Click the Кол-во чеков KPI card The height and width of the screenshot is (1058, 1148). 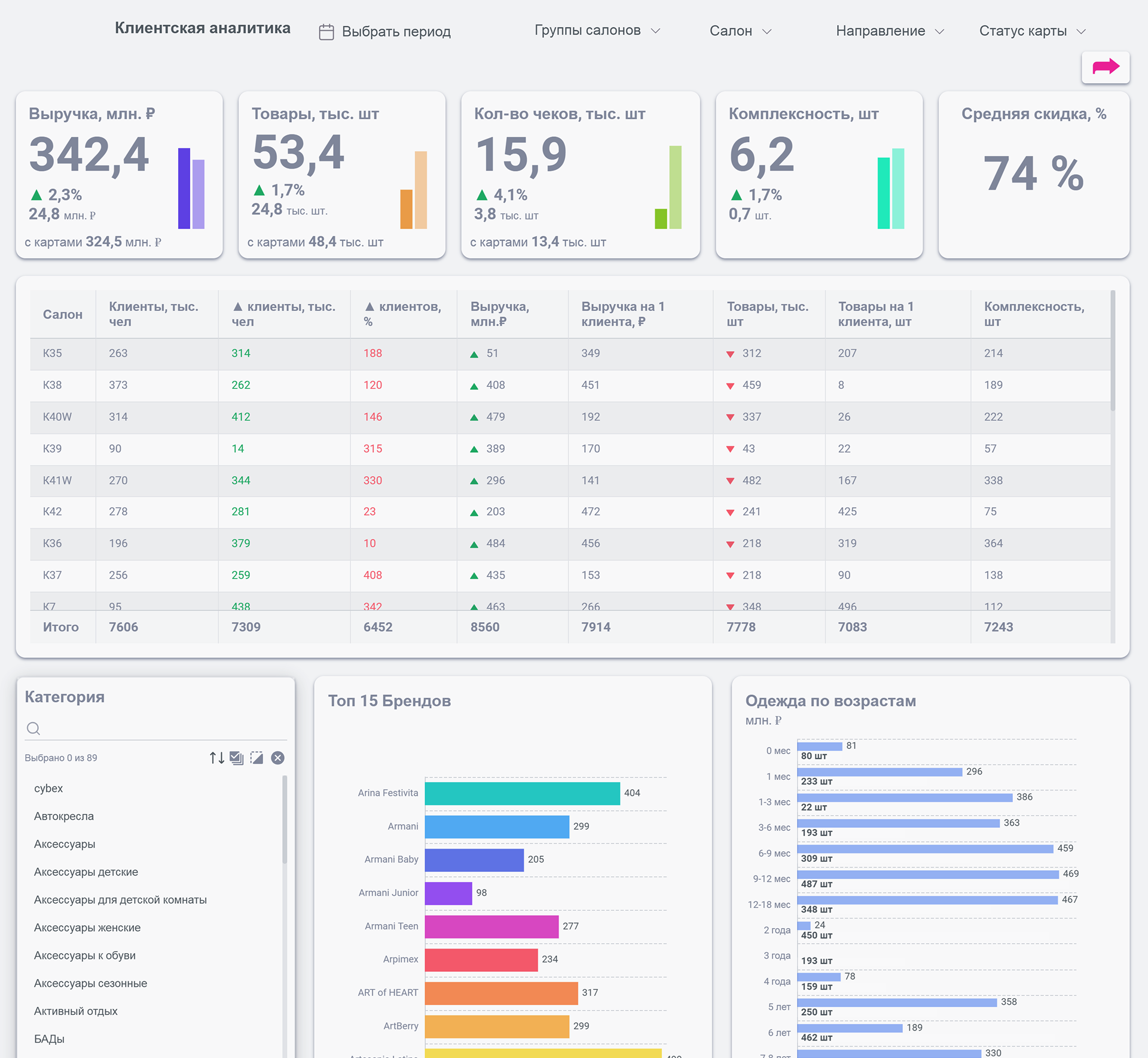coord(581,175)
